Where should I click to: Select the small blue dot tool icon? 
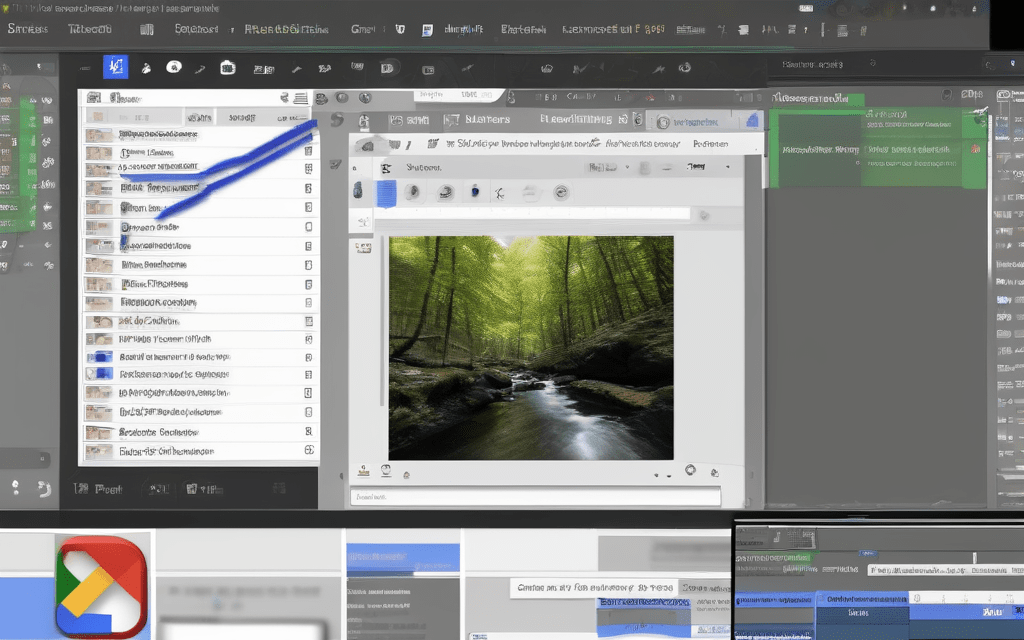coord(476,192)
